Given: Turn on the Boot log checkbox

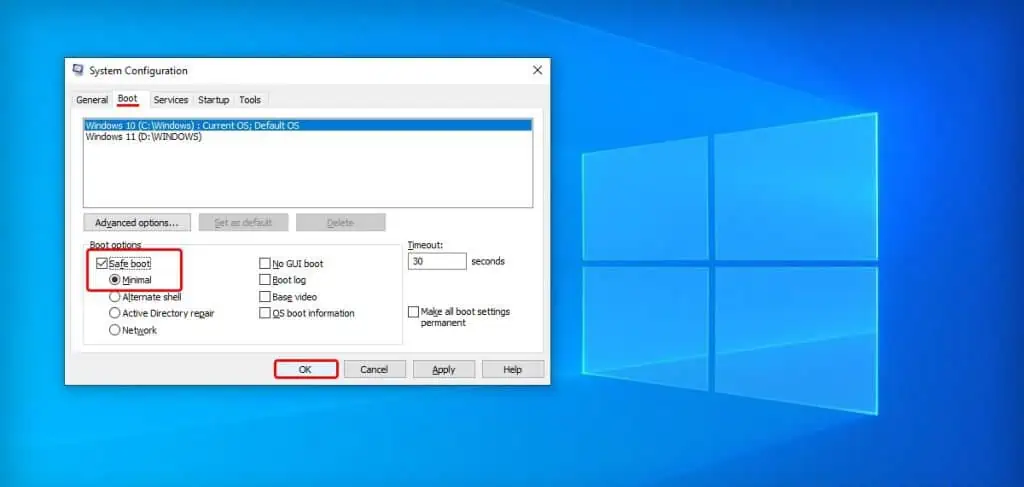Looking at the screenshot, I should 265,280.
